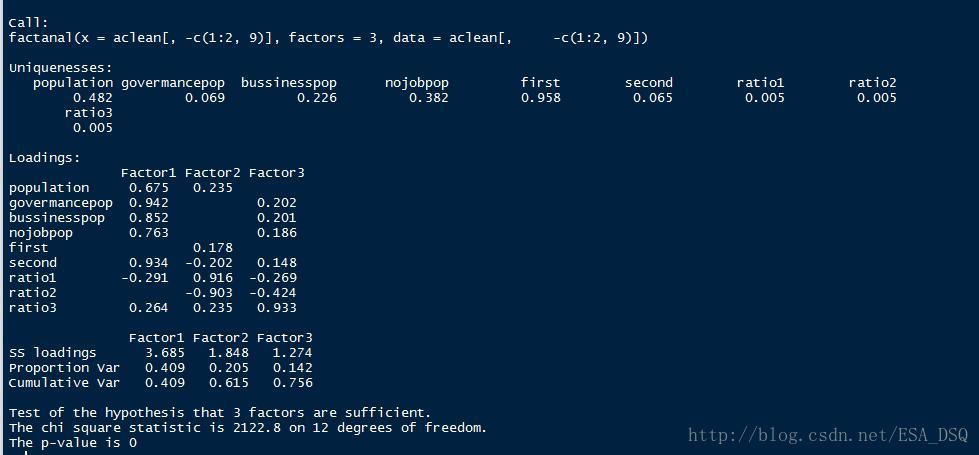This screenshot has height=455, width=979.
Task: Click the population row in Loadings table
Action: point(48,187)
